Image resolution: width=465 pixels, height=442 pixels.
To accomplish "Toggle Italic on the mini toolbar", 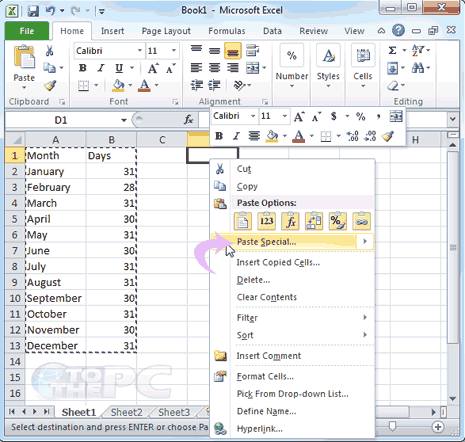I will point(236,136).
